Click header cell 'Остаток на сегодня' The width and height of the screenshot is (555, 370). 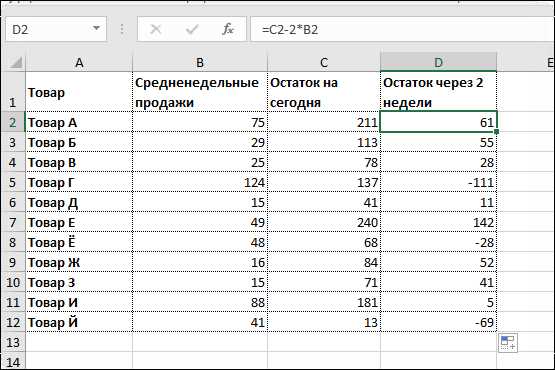pos(324,92)
